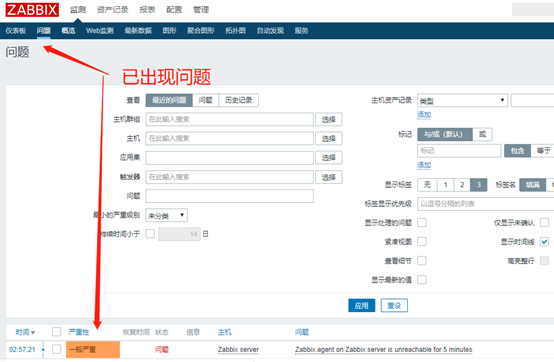The image size is (554, 362).
Task: Click 选择 button for 应用集
Action: pos(329,158)
